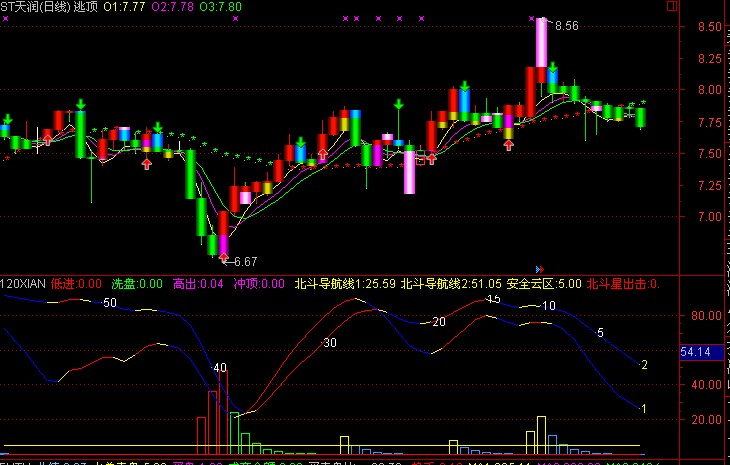
Task: Click the leftmost green down arrow signal
Action: pos(8,119)
